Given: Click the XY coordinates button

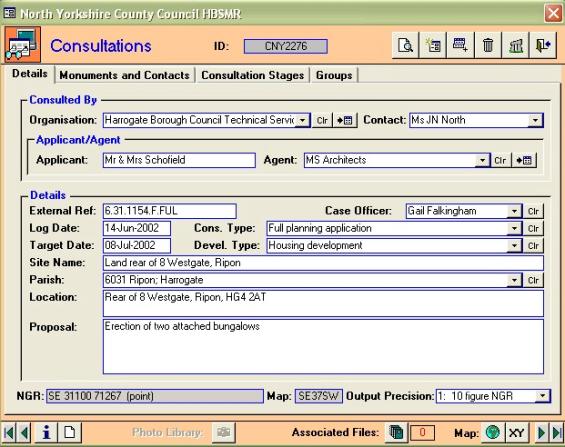Looking at the screenshot, I should [x=516, y=432].
